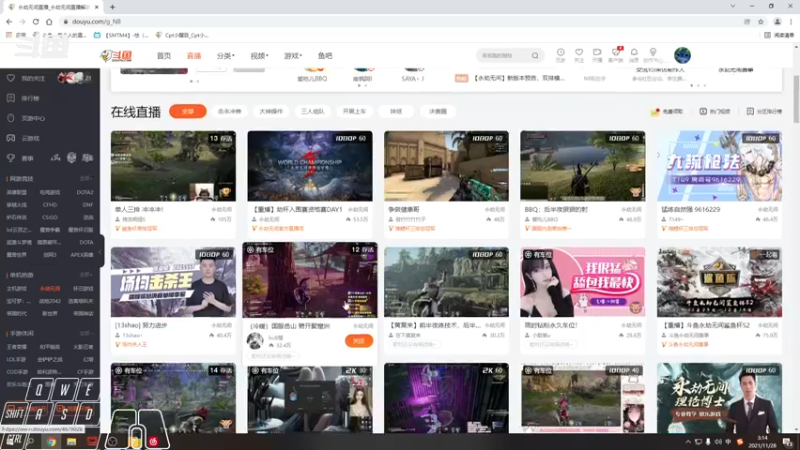Image resolution: width=800 pixels, height=450 pixels.
Task: Open the 九流枪法 stream thumbnail
Action: click(719, 166)
